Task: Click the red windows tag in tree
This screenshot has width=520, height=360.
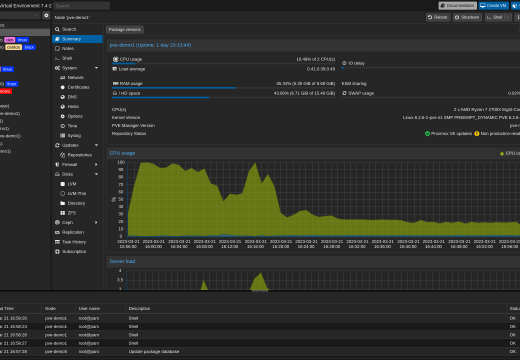Action: coord(5,91)
